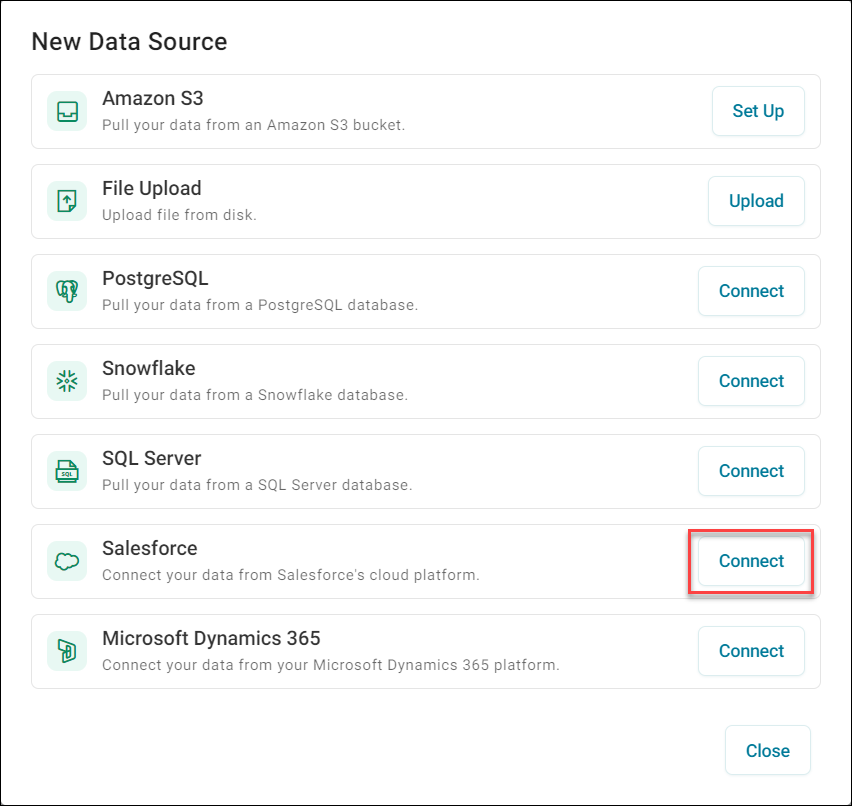Click "Pull your data from a PostgreSQL database."

click(260, 305)
